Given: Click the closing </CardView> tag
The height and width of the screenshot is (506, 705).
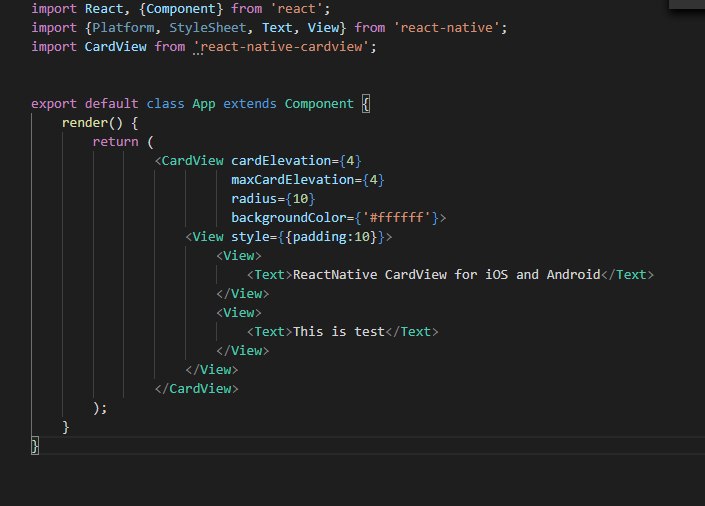Looking at the screenshot, I should coord(196,389).
